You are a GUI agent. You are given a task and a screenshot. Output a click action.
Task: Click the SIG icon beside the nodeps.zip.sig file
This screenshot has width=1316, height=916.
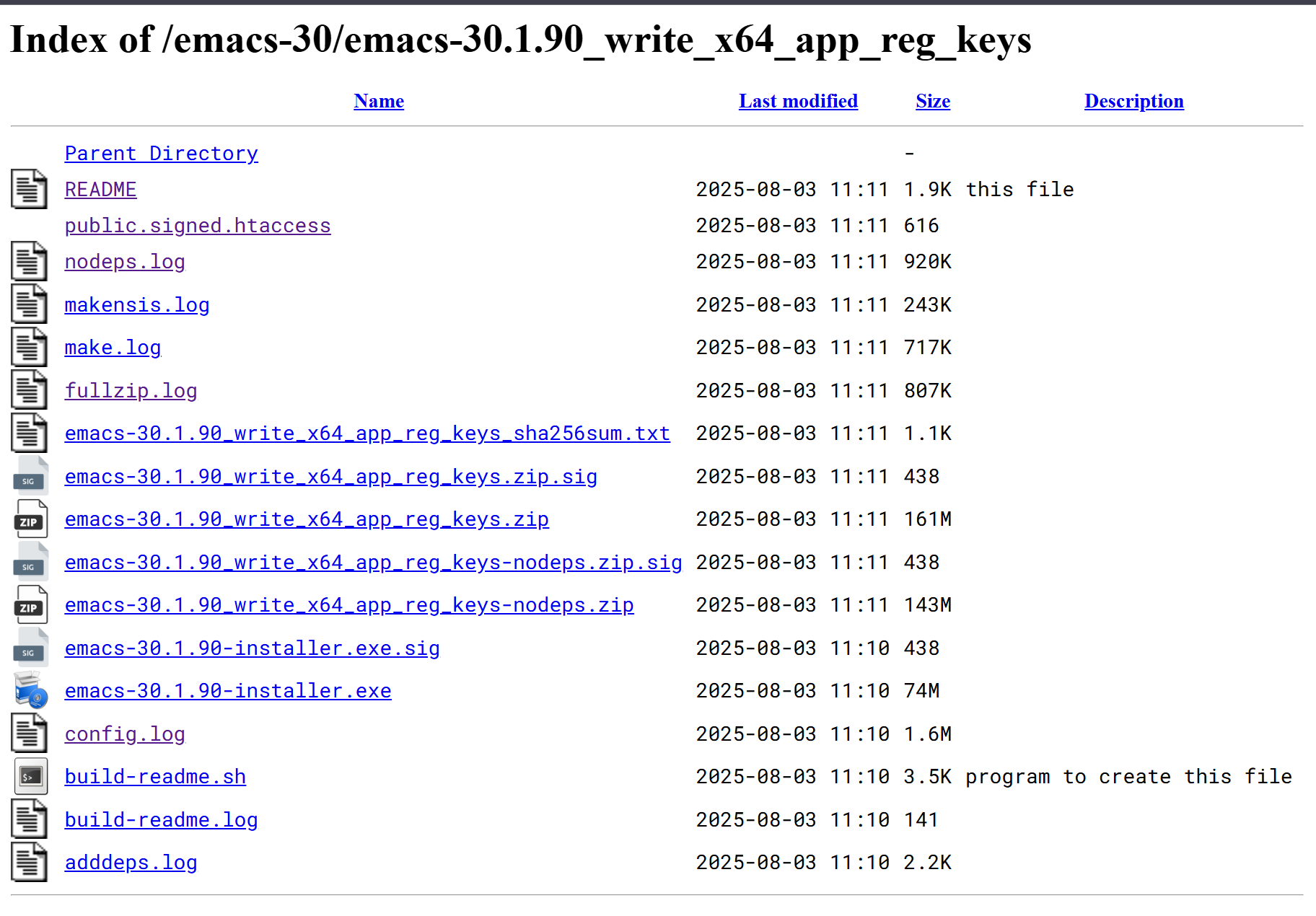pyautogui.click(x=30, y=562)
